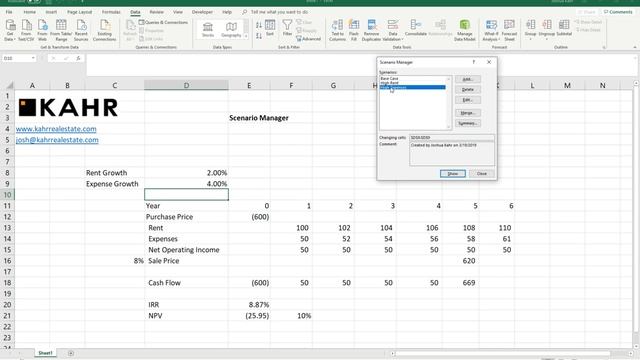640x360 pixels.
Task: Show the Queries & Connections pane
Action: point(163,22)
